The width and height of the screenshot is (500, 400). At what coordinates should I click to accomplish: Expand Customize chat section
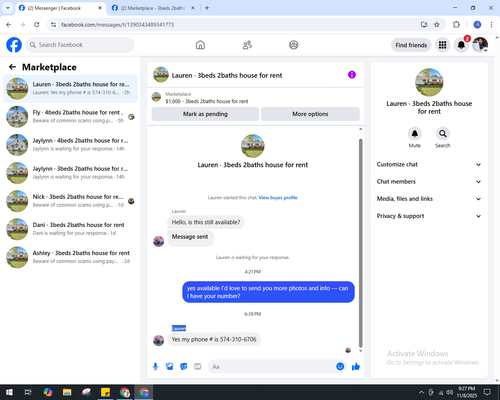[x=429, y=164]
